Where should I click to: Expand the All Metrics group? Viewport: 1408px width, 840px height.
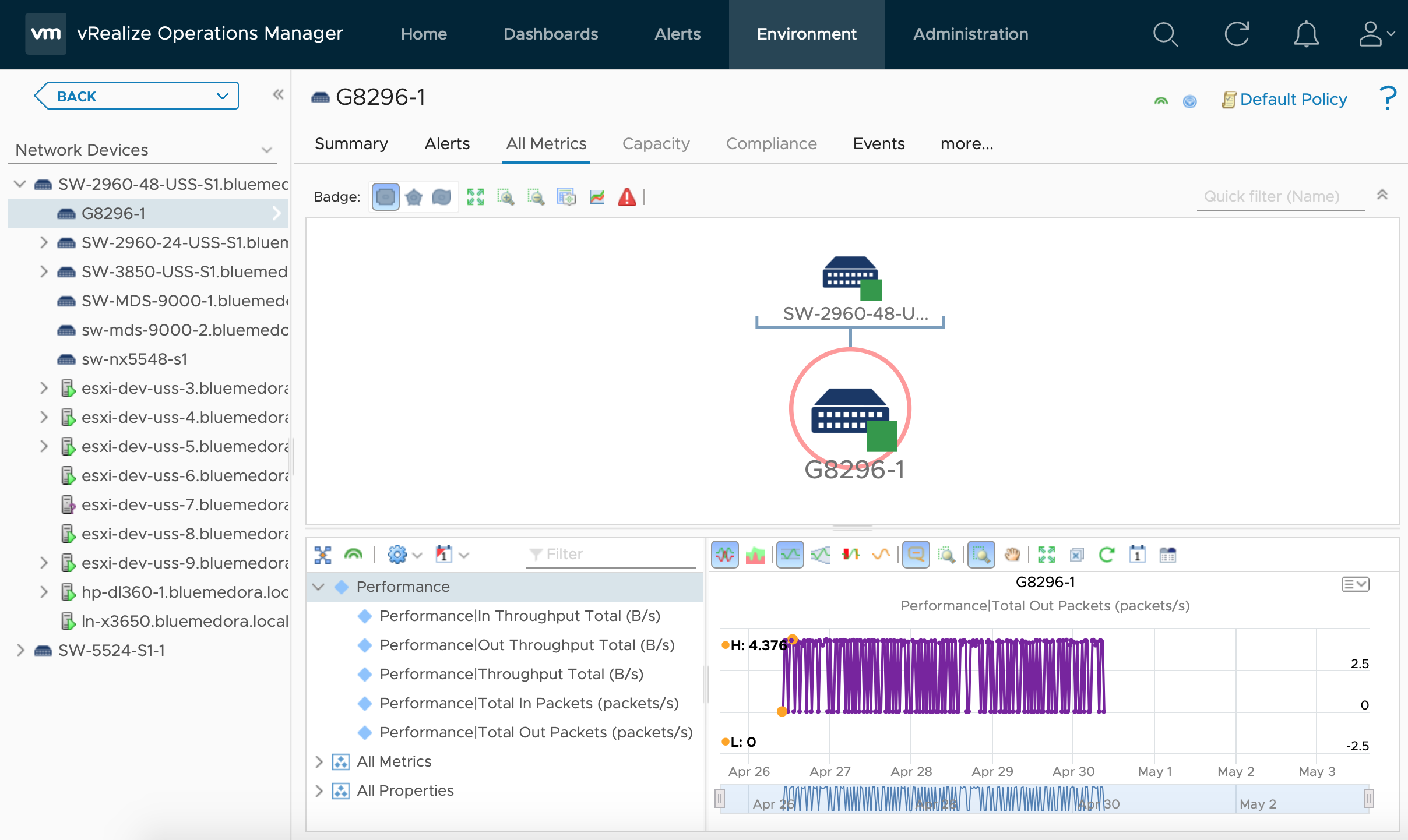pos(319,761)
